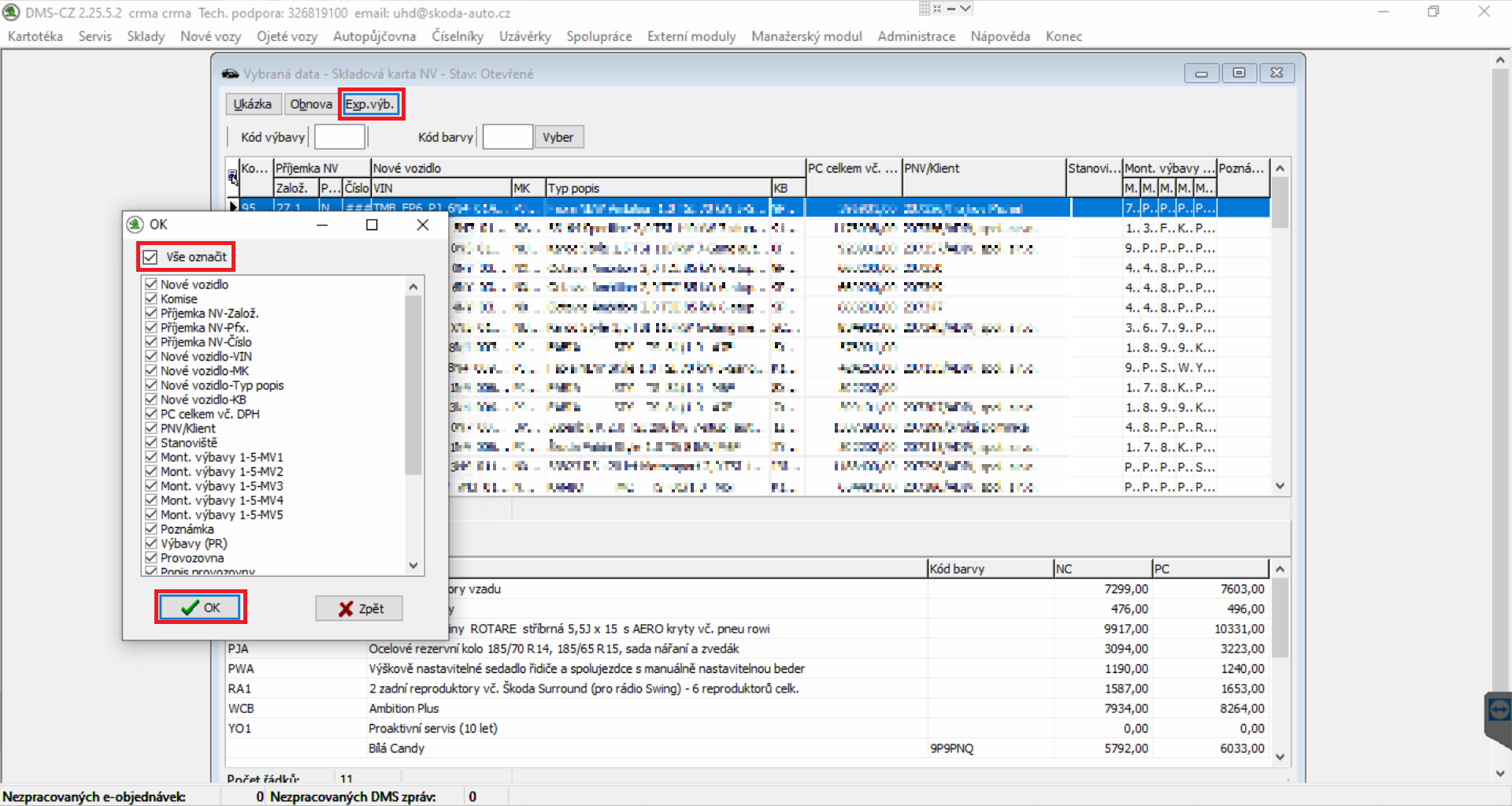The height and width of the screenshot is (806, 1512).
Task: Open the Nové vozy menu
Action: pos(210,36)
